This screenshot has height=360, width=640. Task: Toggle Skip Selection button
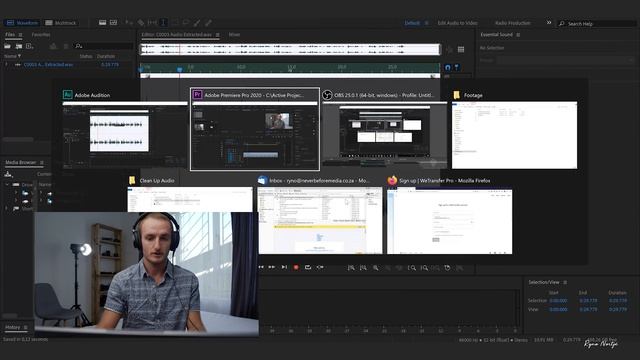click(320, 267)
